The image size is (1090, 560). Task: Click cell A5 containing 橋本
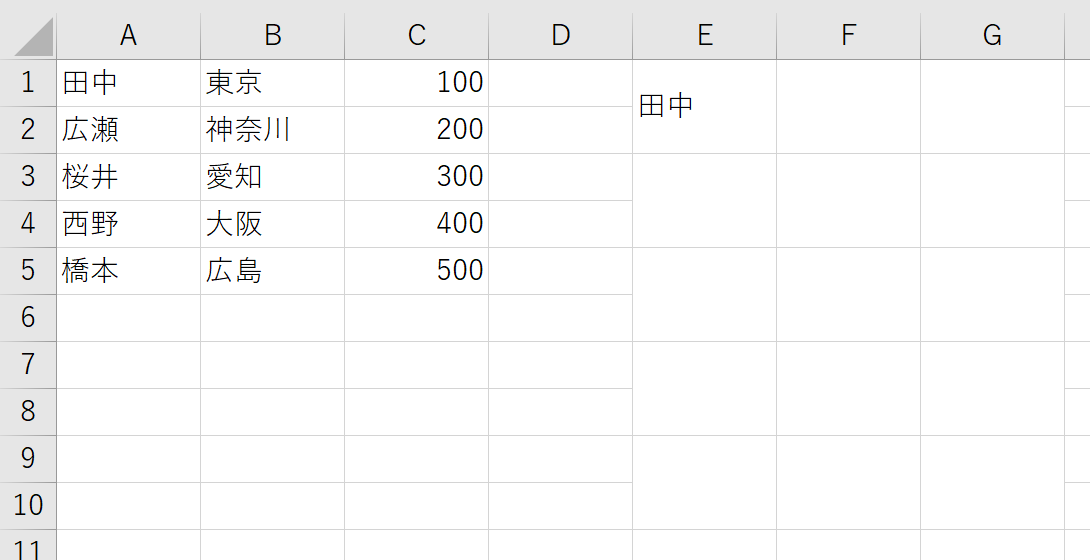pyautogui.click(x=128, y=270)
